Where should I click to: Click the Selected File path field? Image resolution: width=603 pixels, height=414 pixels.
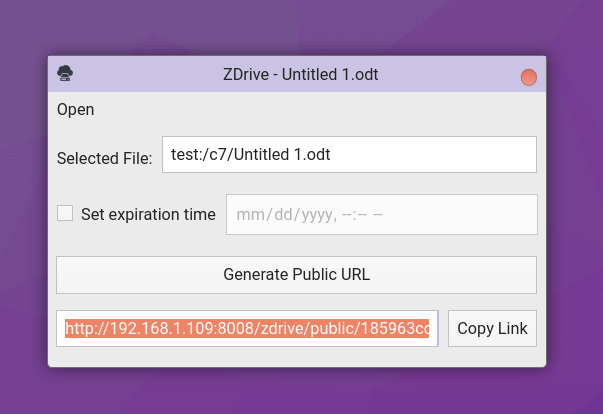point(349,155)
